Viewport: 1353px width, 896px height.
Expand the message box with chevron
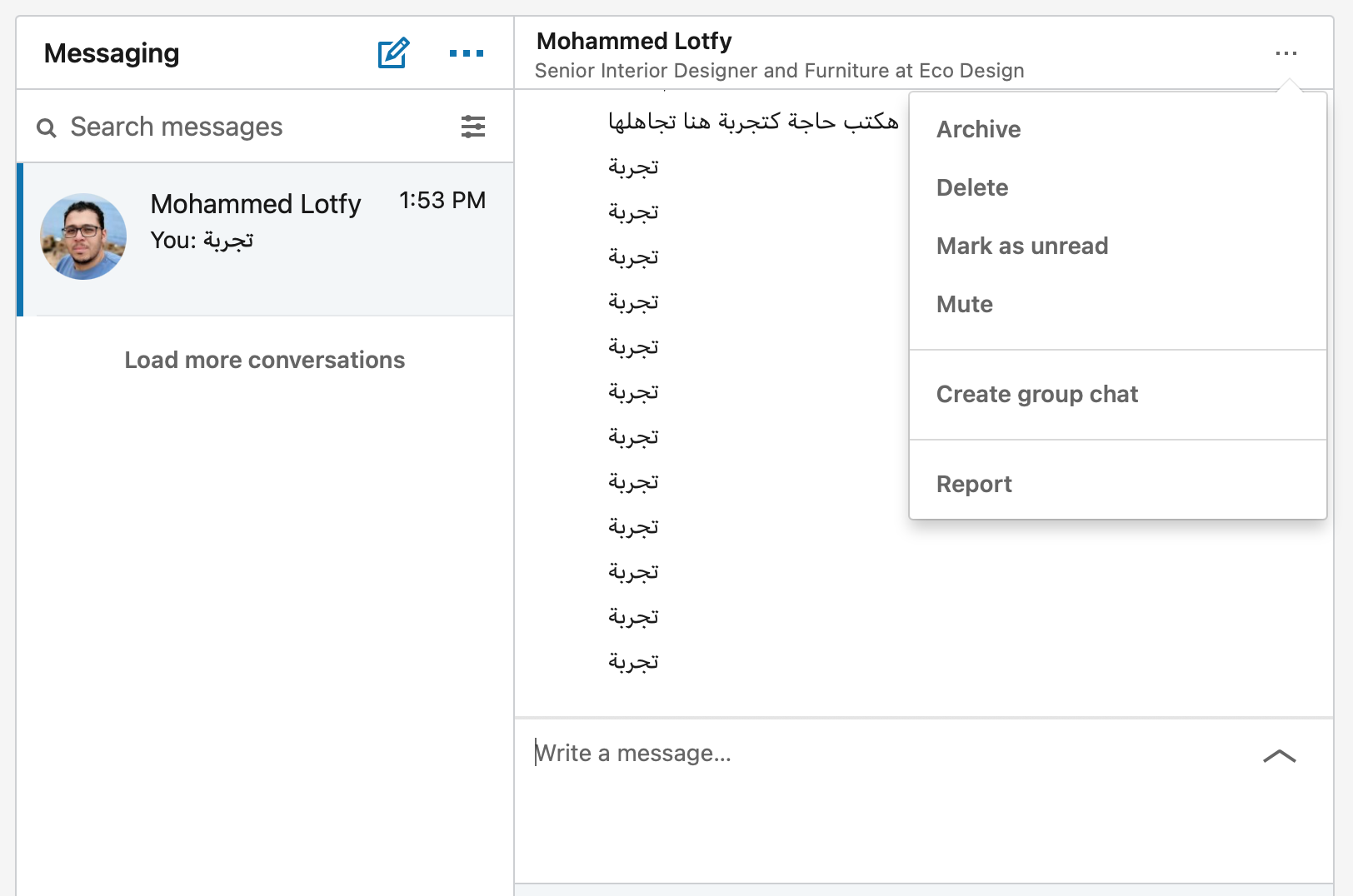(x=1279, y=756)
